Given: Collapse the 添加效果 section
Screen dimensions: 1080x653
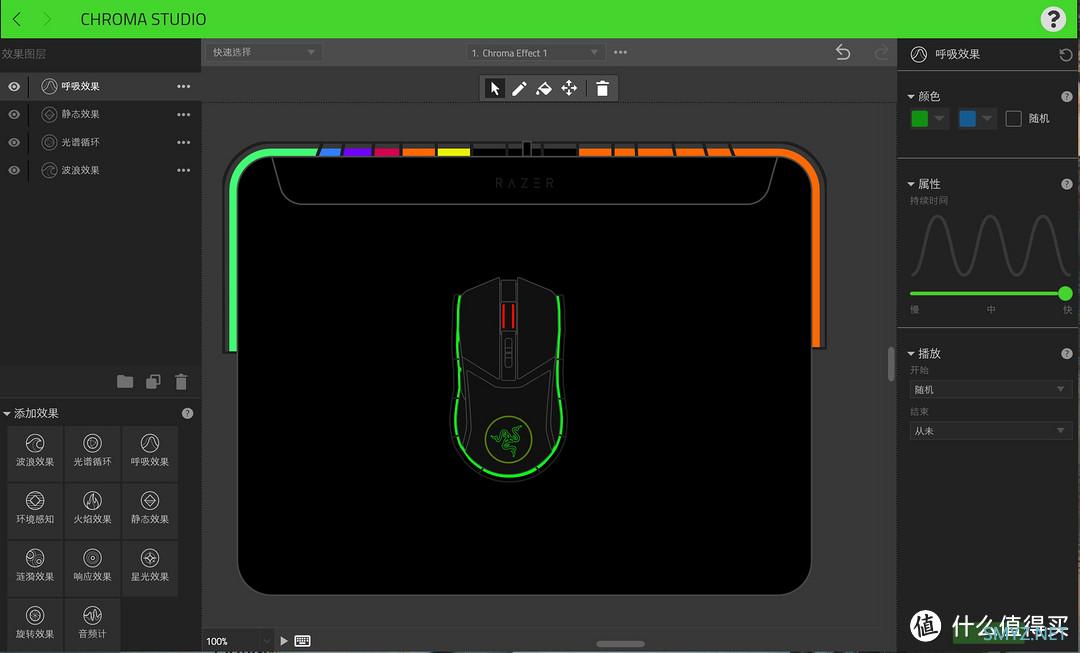Looking at the screenshot, I should click(7, 413).
